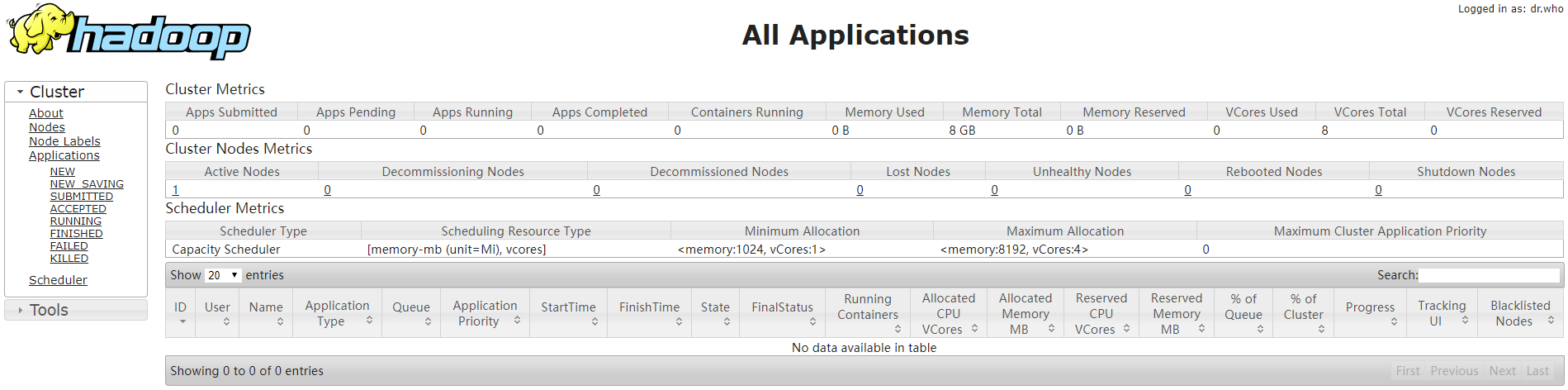Click the 'All Applications' page heading

click(x=855, y=35)
